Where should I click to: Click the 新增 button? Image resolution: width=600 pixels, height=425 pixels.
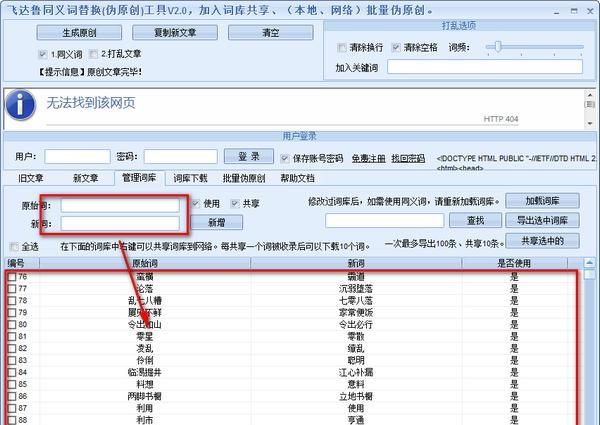217,222
